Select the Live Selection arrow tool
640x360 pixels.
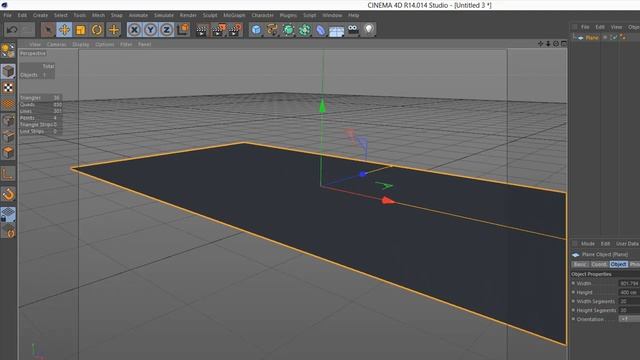48,30
